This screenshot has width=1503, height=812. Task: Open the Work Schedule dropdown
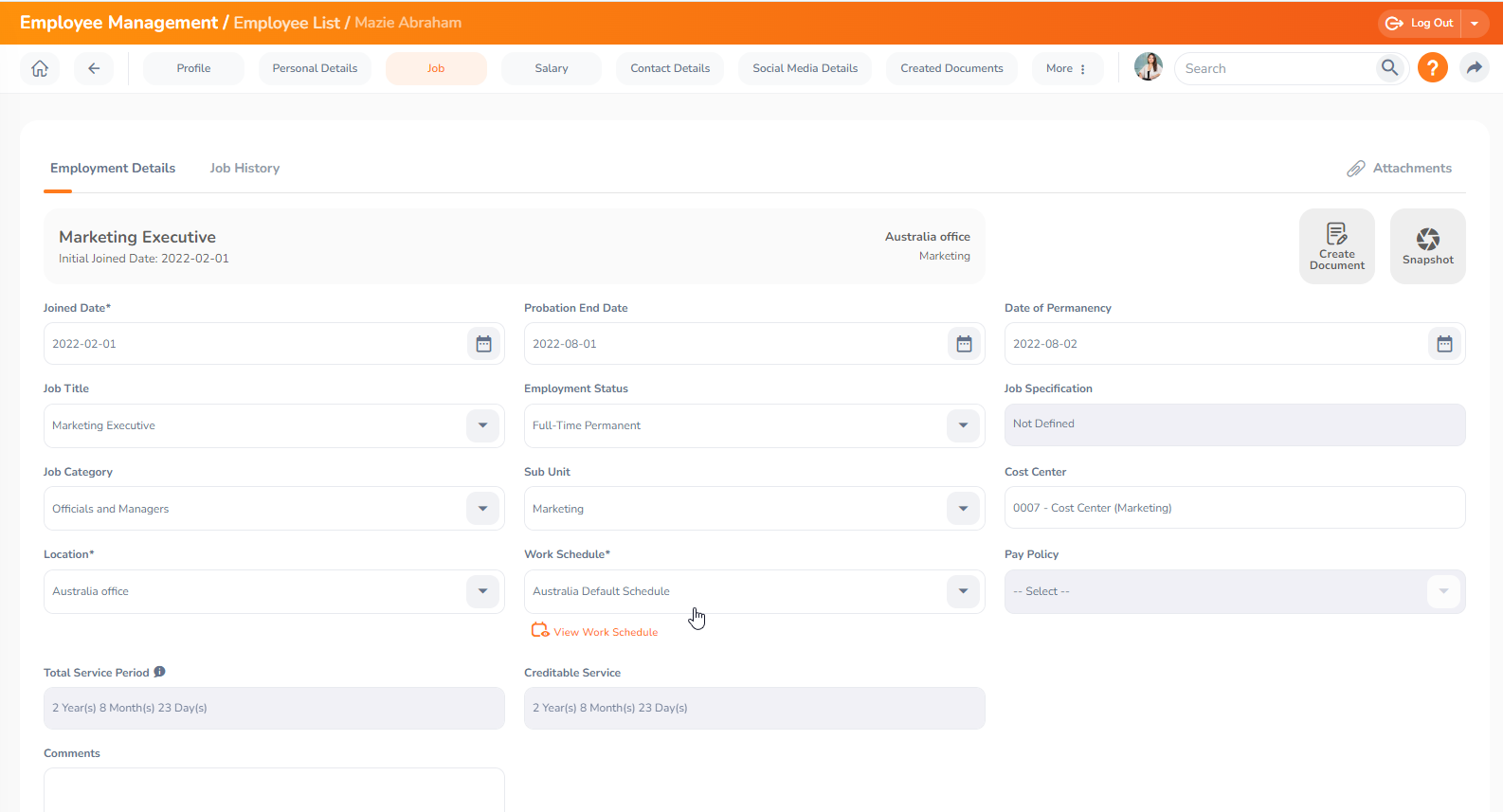963,591
